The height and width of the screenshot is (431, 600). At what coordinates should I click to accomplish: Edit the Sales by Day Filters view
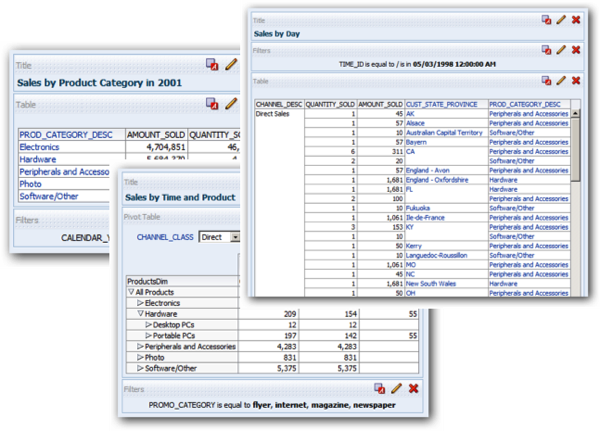pyautogui.click(x=561, y=50)
